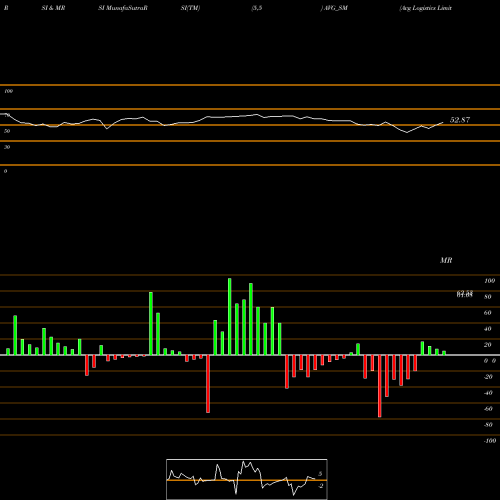Click the tallest green MR histogram bar

[x=230, y=317]
